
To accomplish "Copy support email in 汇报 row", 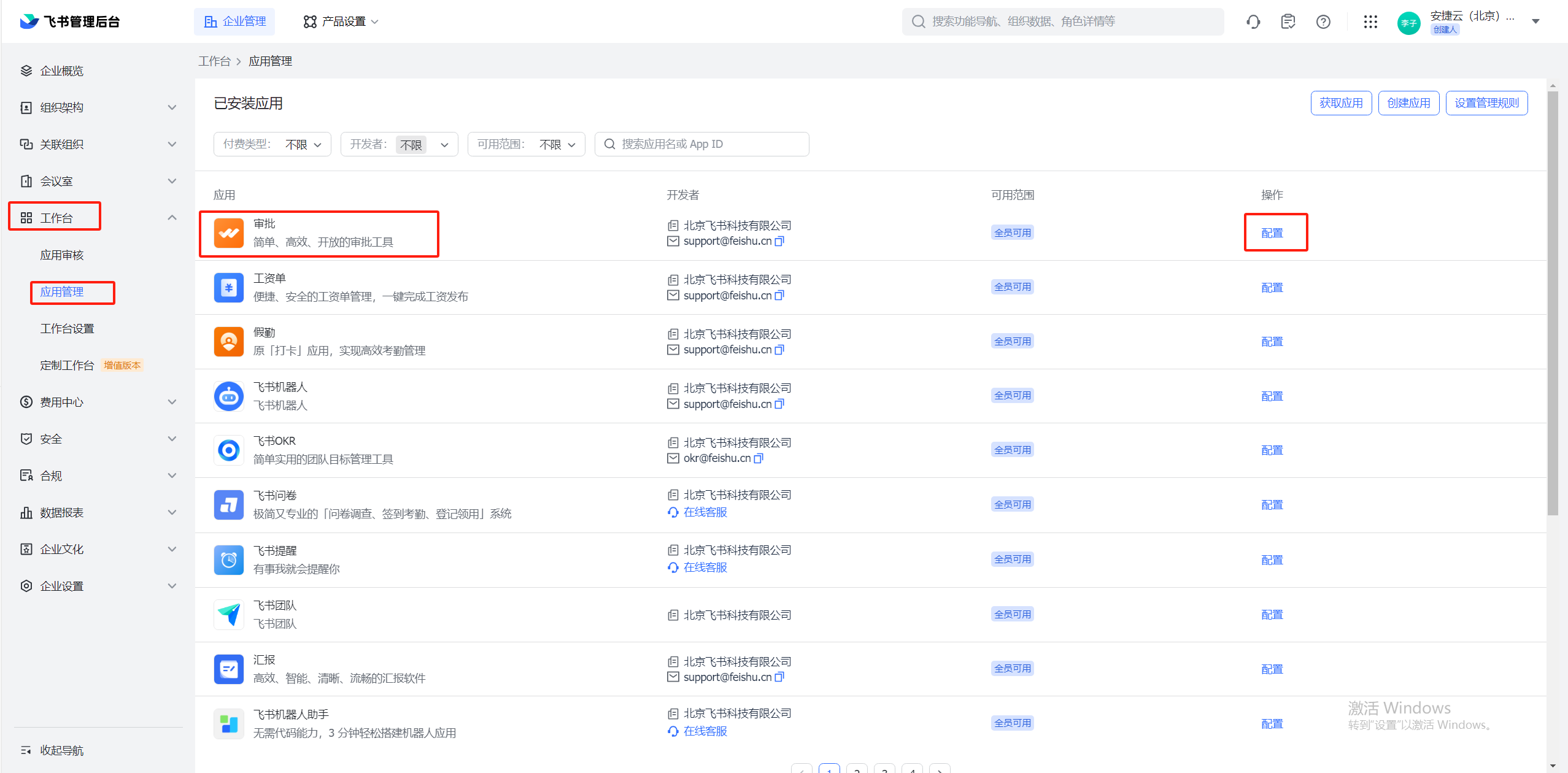I will click(x=779, y=677).
